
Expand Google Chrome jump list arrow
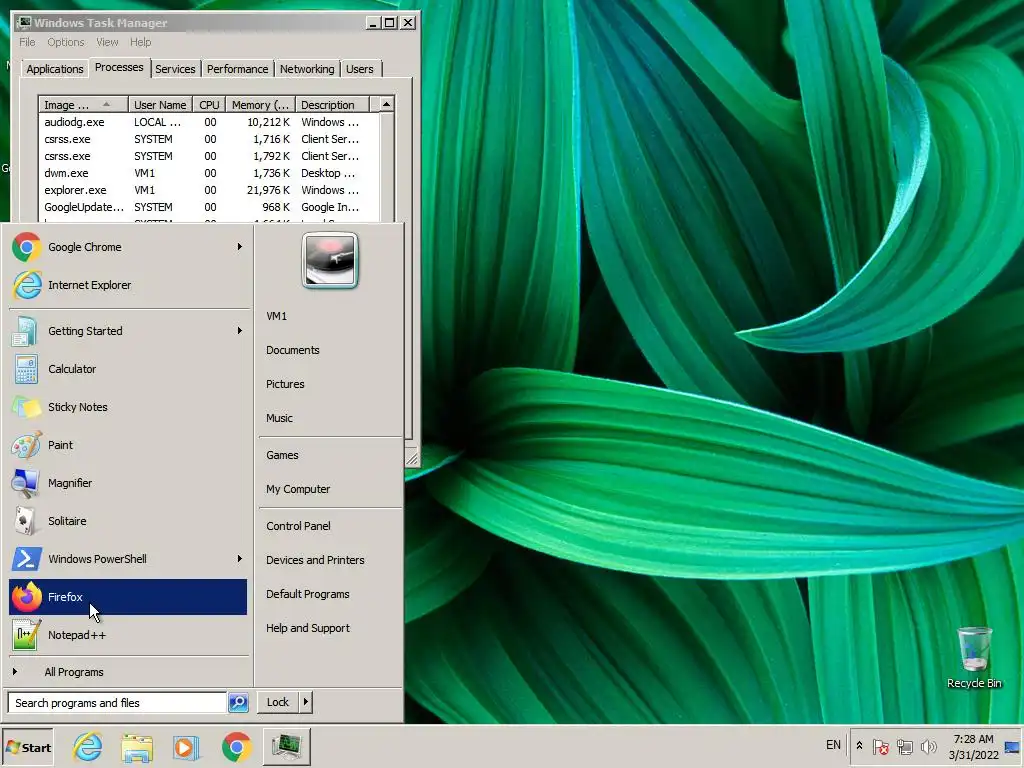click(x=240, y=247)
